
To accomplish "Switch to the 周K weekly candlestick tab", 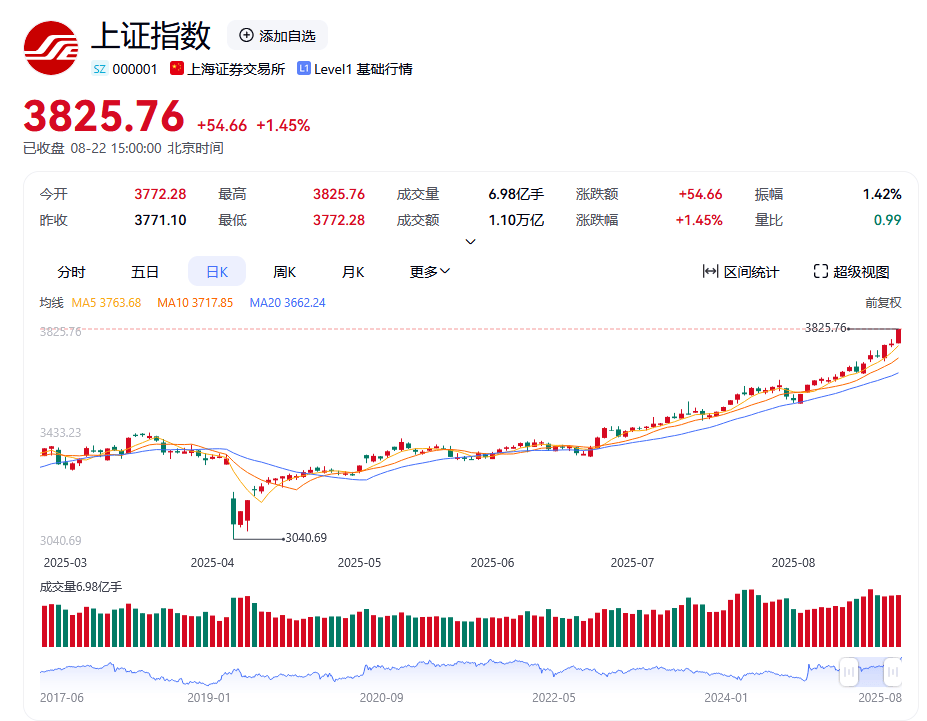I will pos(283,271).
